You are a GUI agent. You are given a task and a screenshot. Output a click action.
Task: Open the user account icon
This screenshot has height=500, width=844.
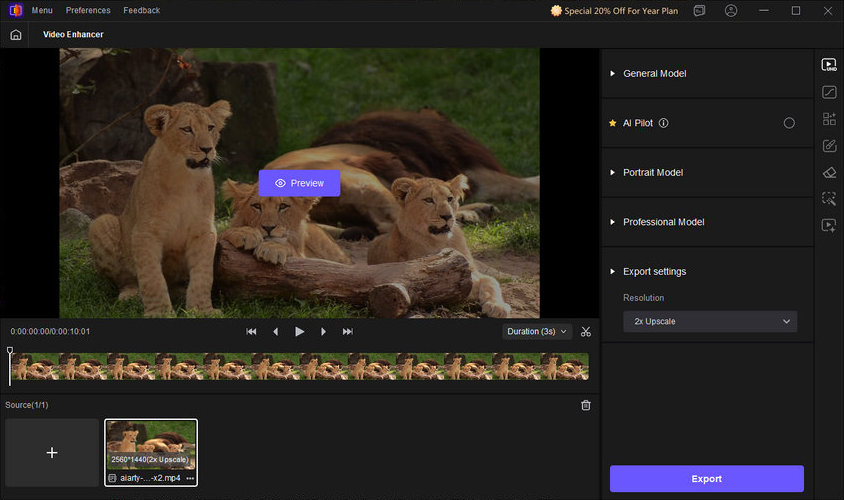(730, 11)
